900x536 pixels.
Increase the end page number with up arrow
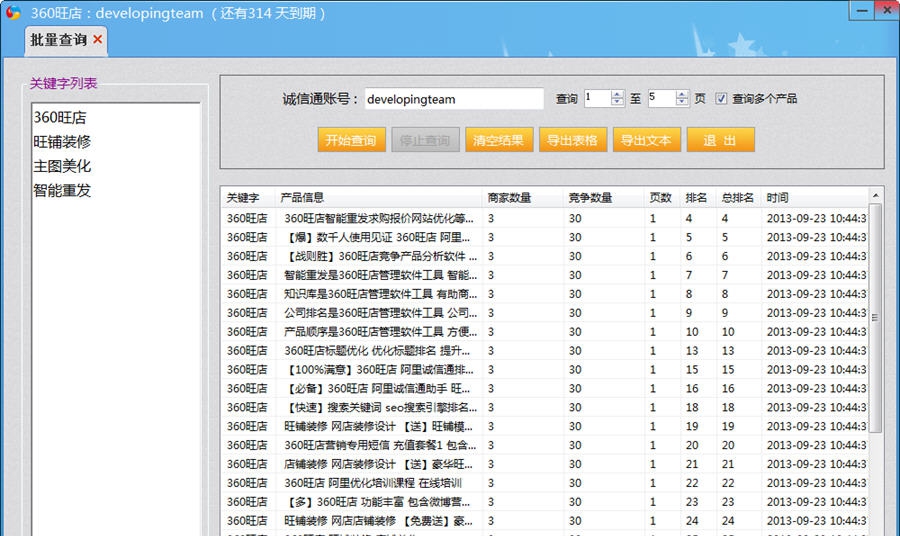coord(682,94)
